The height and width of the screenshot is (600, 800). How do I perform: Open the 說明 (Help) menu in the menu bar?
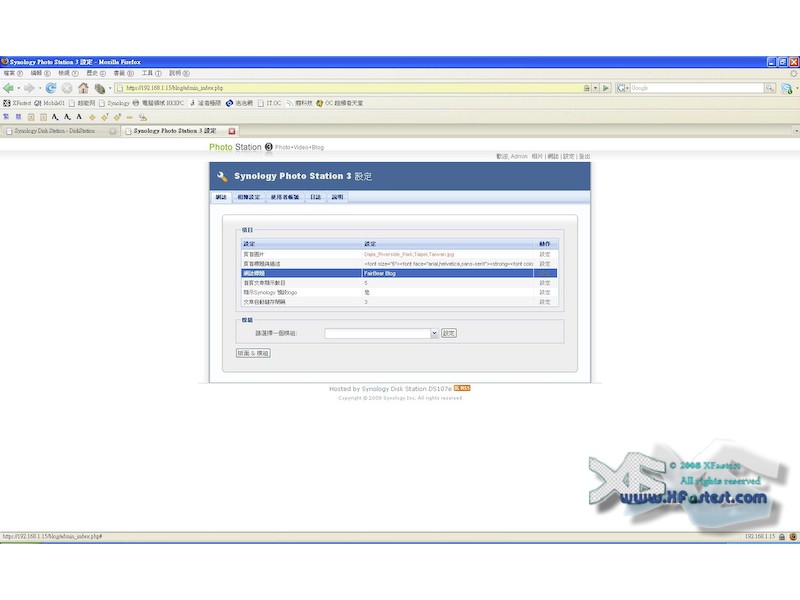179,73
